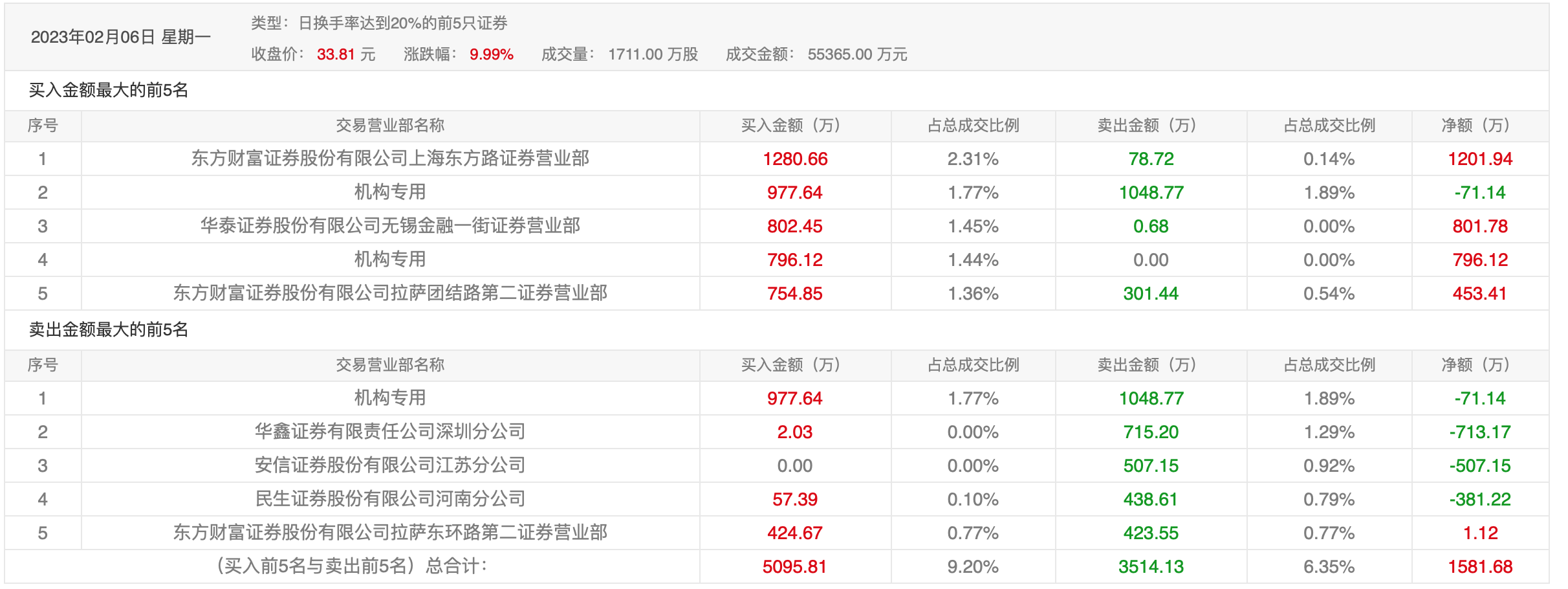Screen dimensions: 1568x589
Task: Open 民生证券股份有限公司河南分公司 entry
Action: point(390,499)
